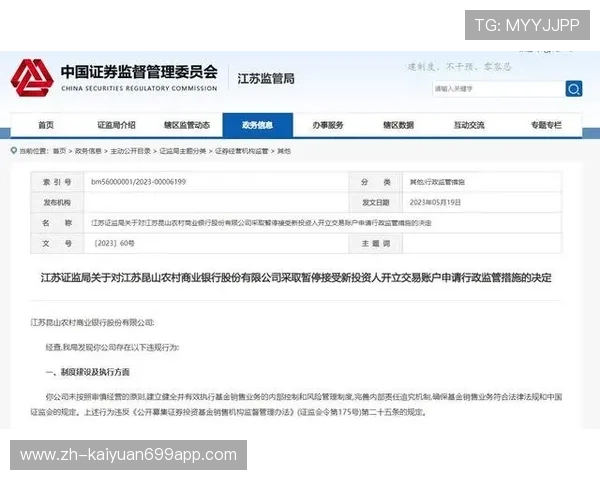The width and height of the screenshot is (600, 480).
Task: Click the 主题词 label cell
Action: point(376,243)
